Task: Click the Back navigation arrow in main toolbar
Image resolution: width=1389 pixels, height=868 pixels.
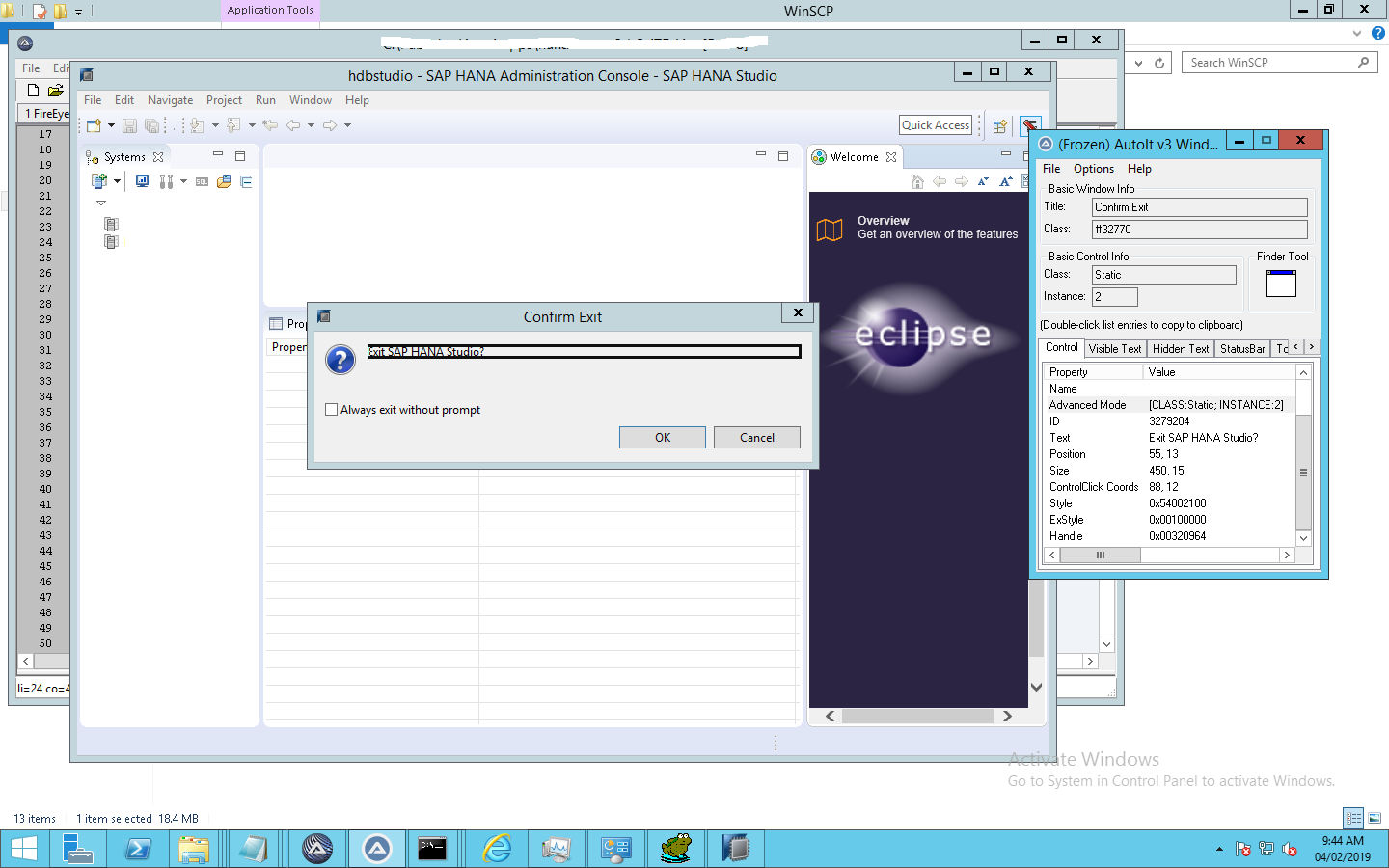Action: (x=293, y=125)
